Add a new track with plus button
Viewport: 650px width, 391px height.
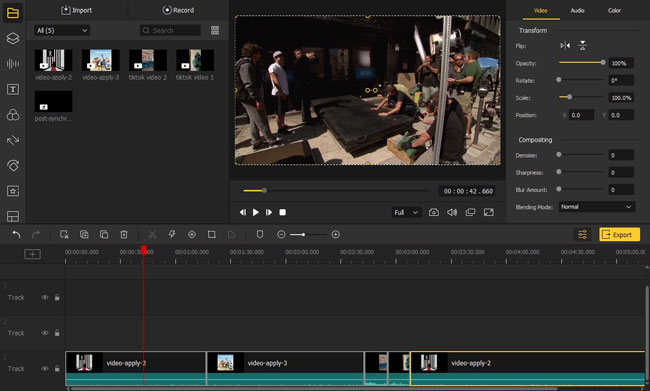[x=32, y=254]
